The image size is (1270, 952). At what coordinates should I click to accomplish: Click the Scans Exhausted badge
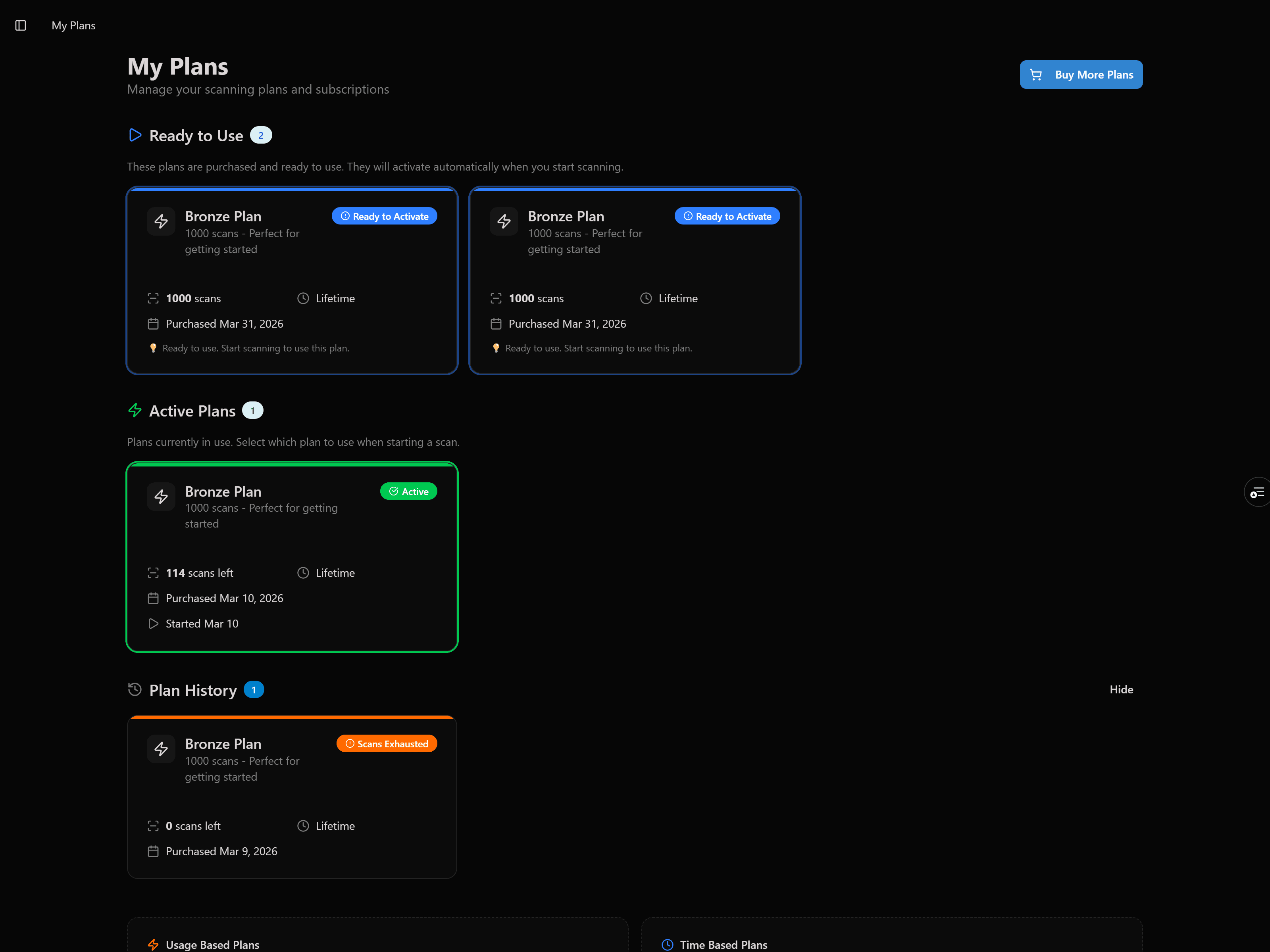tap(387, 744)
